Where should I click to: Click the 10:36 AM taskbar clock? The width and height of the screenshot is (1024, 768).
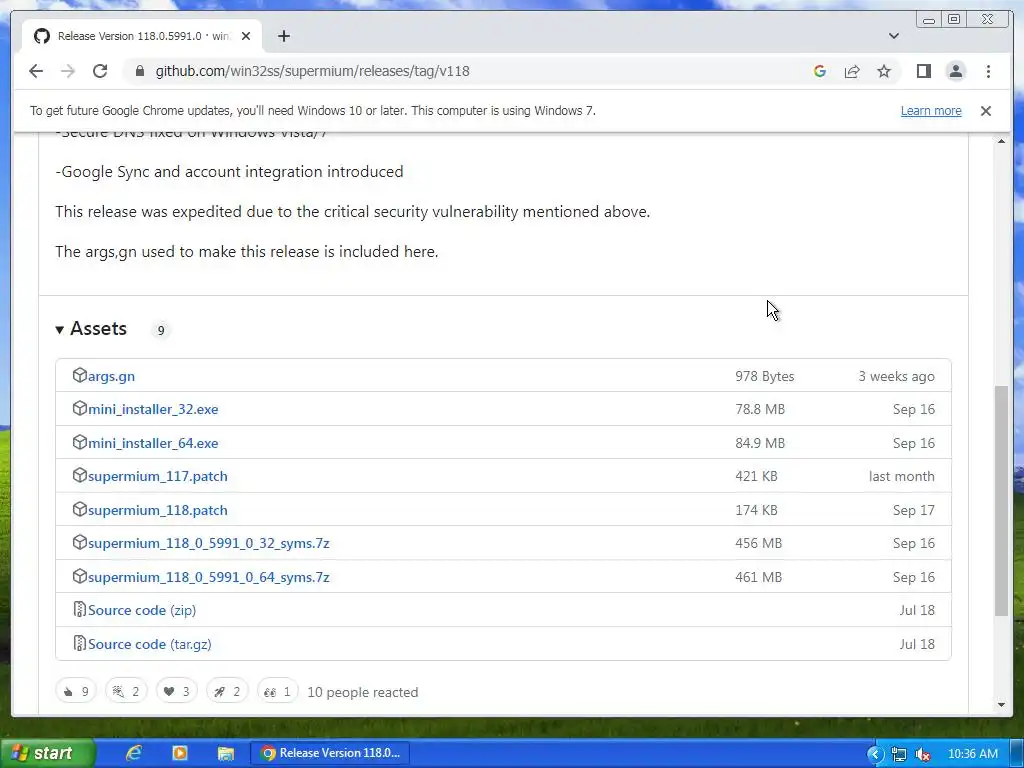[x=972, y=754]
